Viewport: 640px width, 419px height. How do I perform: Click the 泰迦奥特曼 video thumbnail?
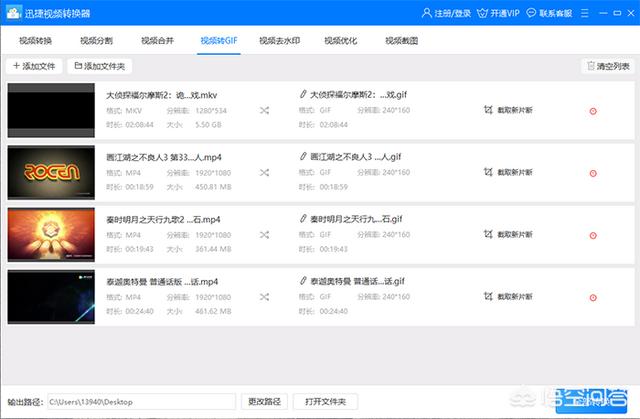coord(51,297)
